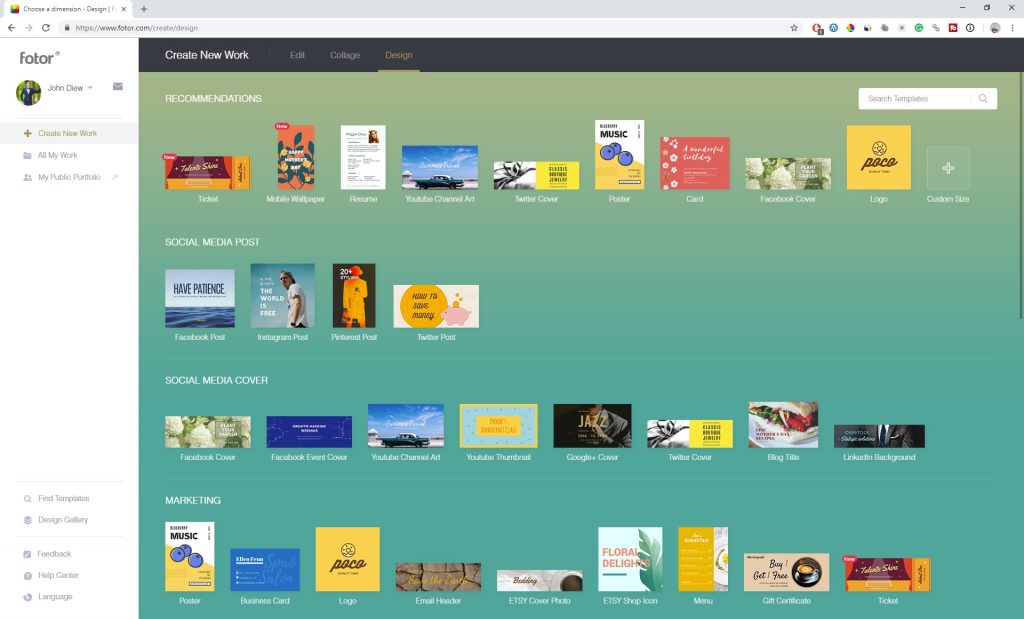1024x619 pixels.
Task: Click John Diew's profile avatar
Action: (28, 92)
